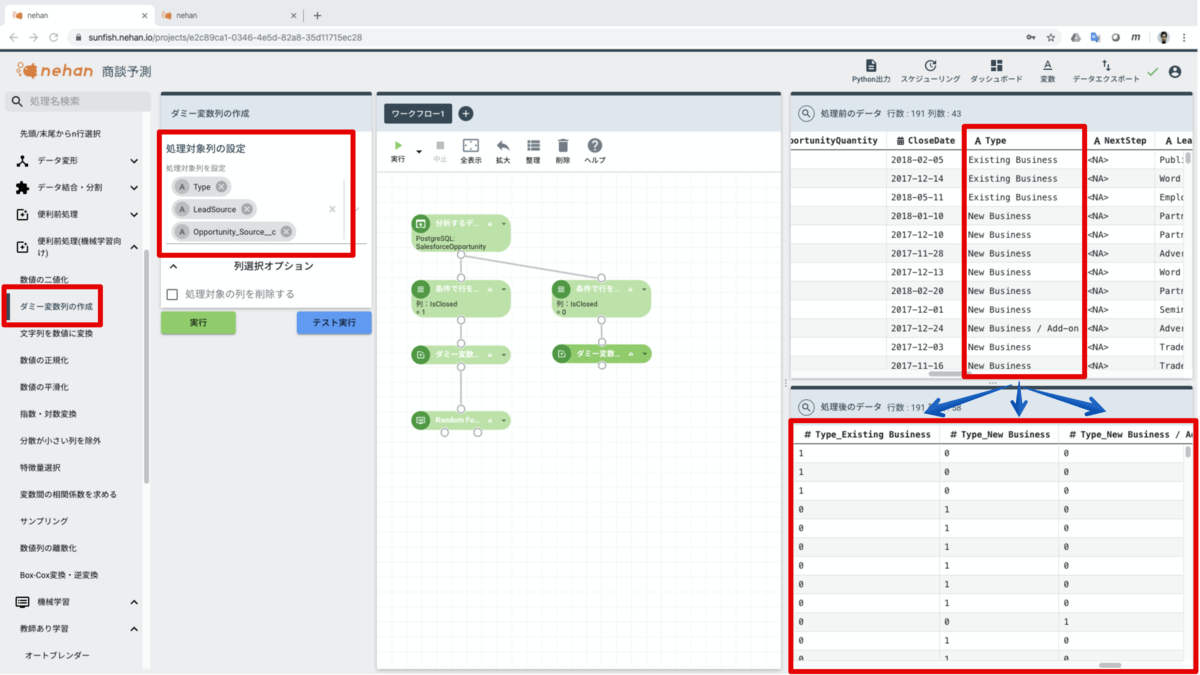Click the 中止 stop icon
The image size is (1200, 675).
[x=440, y=146]
